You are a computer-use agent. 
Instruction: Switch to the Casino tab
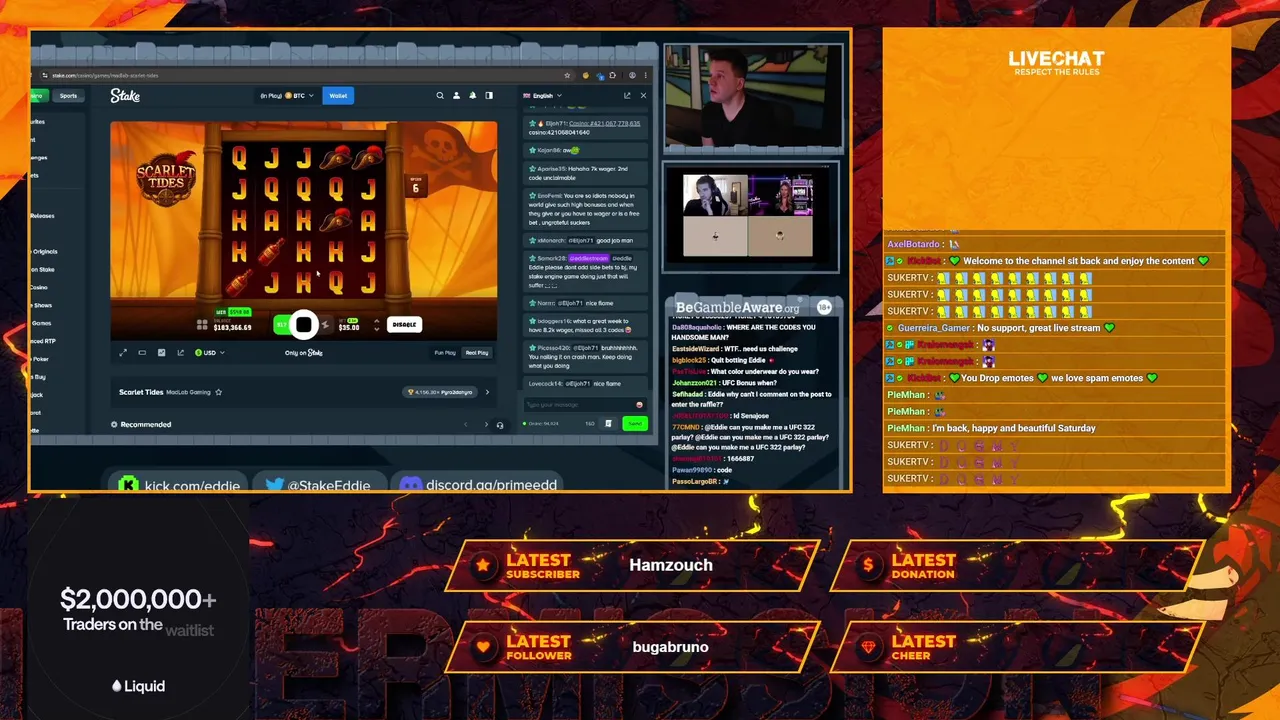click(x=37, y=96)
